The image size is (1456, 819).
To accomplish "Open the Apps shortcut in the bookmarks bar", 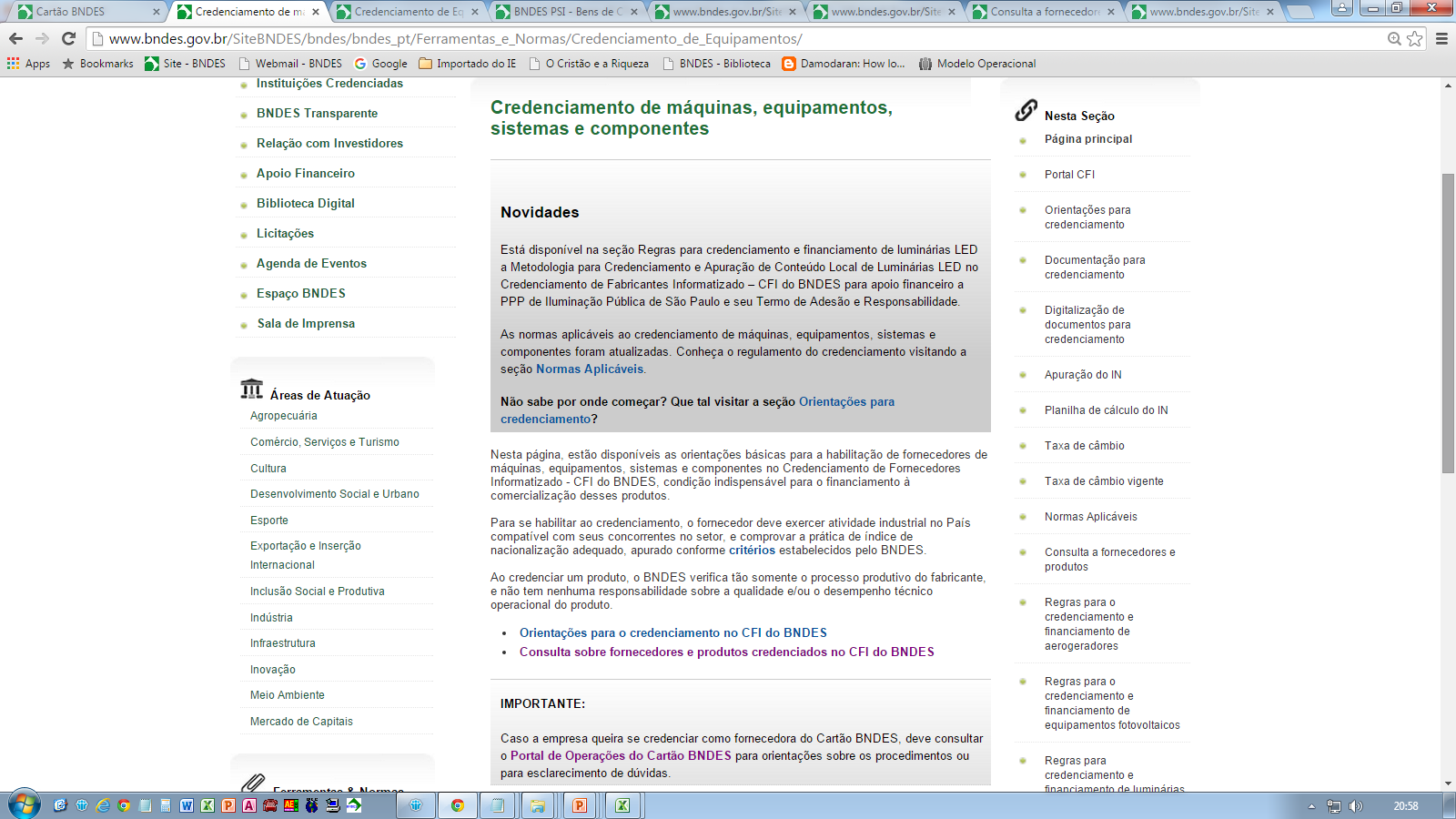I will pyautogui.click(x=28, y=64).
